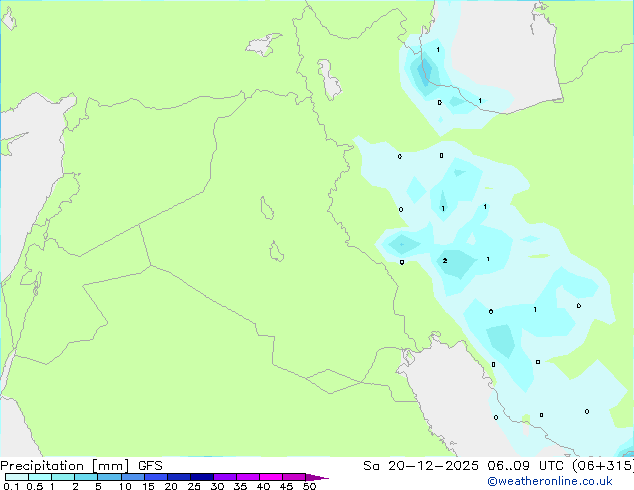Viewport: 634px width, 490px height.
Task: Click the legend scale label '25'
Action: point(194,486)
